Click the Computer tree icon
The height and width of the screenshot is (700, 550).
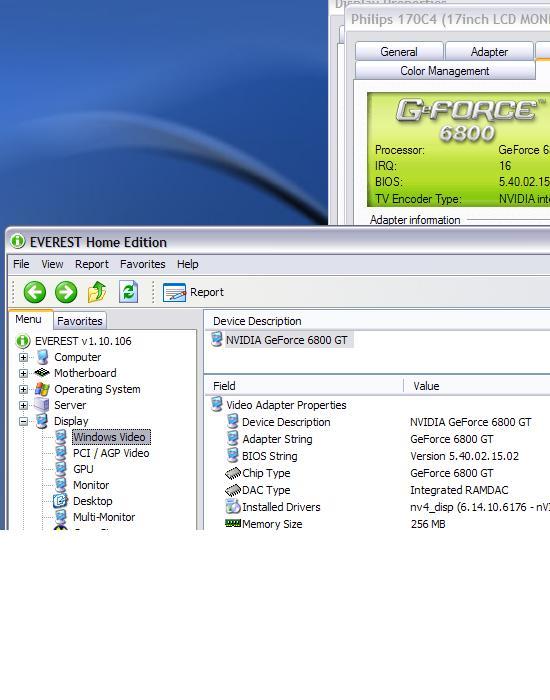[x=42, y=357]
